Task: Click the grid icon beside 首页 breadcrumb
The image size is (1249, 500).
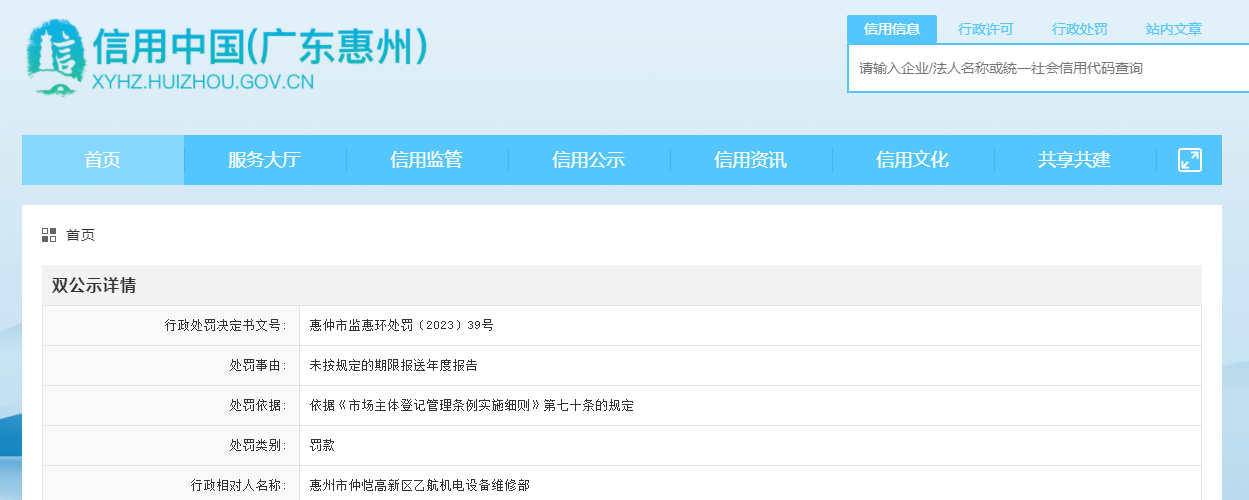Action: [x=49, y=235]
